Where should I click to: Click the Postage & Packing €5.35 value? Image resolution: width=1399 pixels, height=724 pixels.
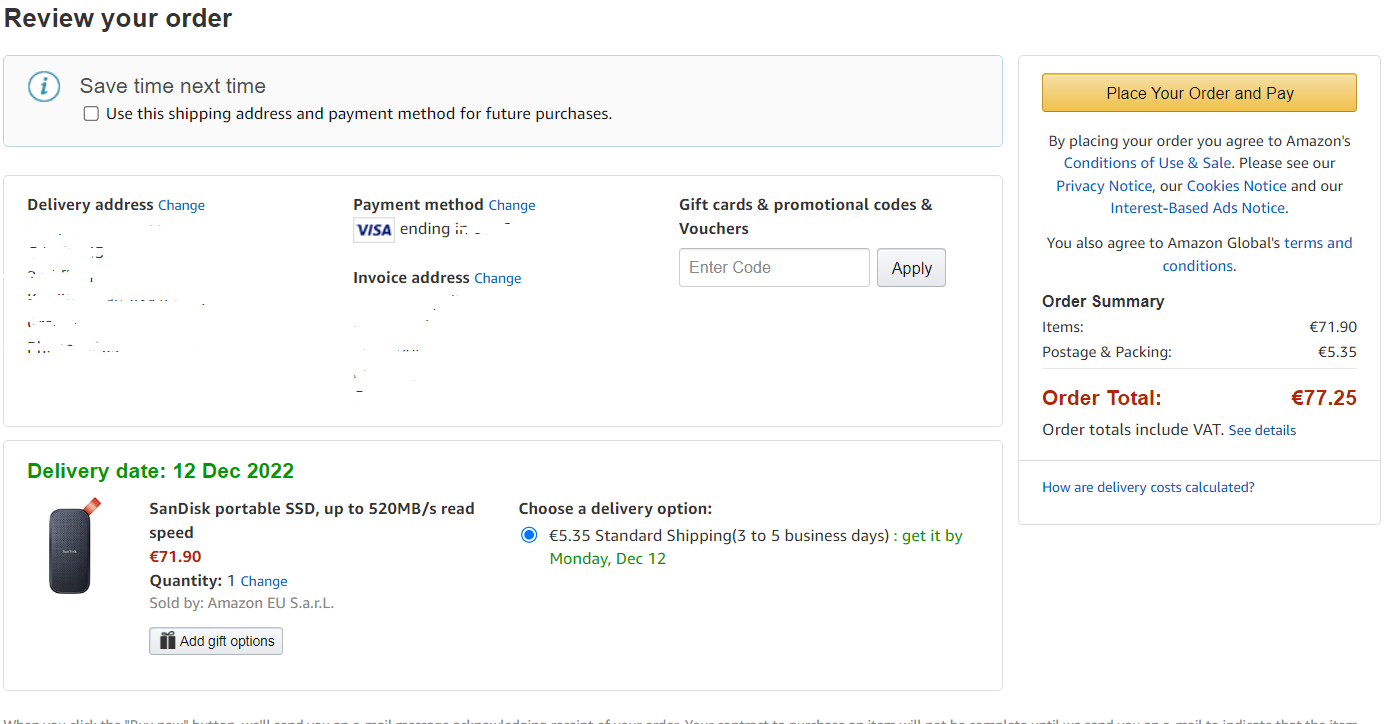pos(1337,352)
